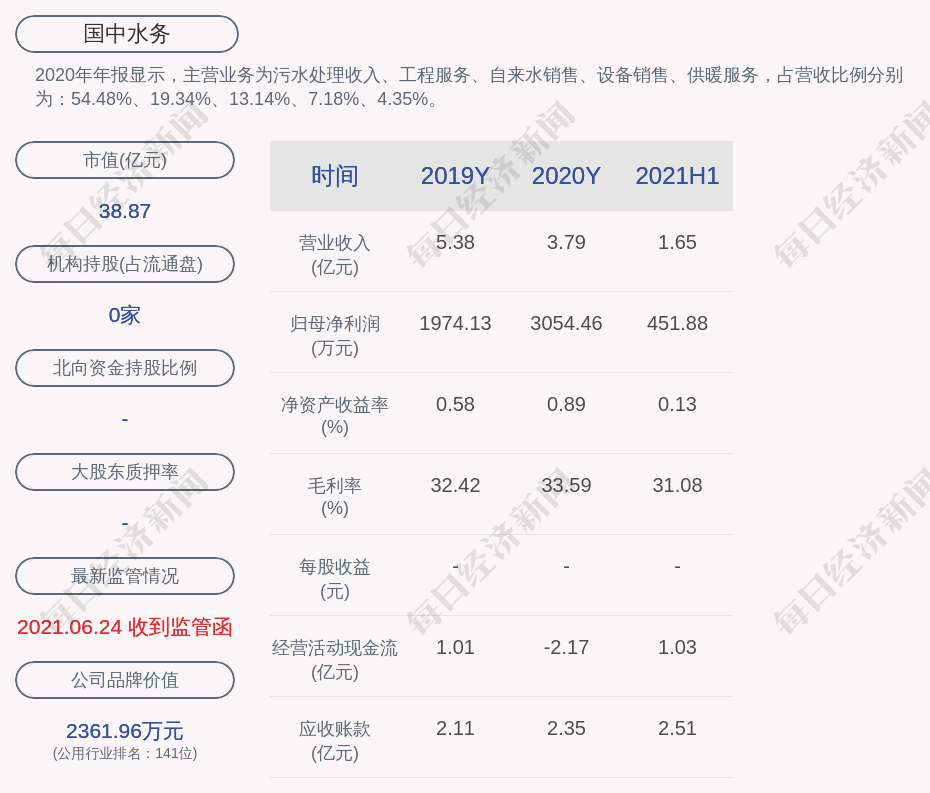The height and width of the screenshot is (793, 930).
Task: Click net profit value 451.88
Action: pos(677,323)
